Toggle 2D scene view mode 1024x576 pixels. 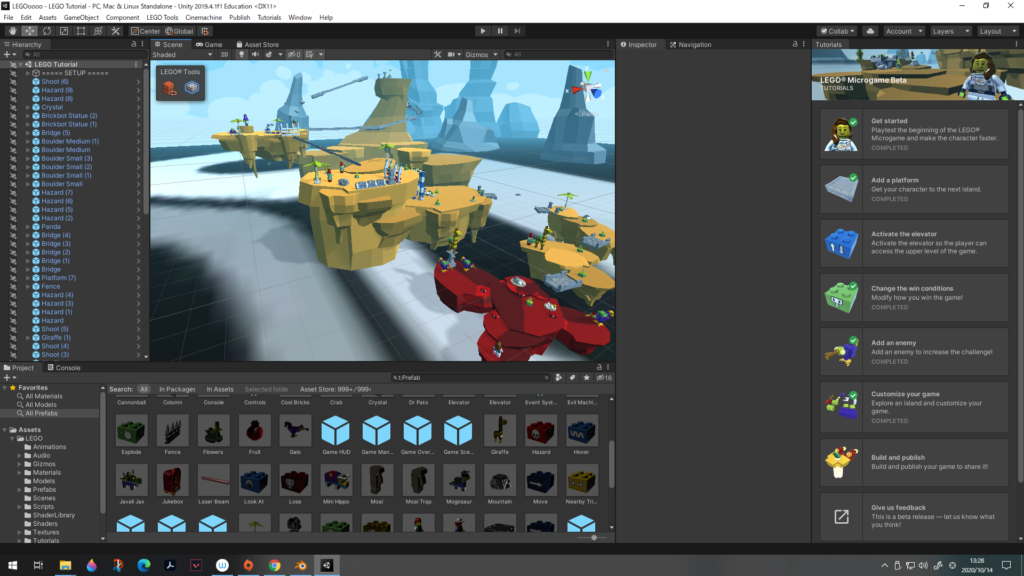click(x=224, y=54)
